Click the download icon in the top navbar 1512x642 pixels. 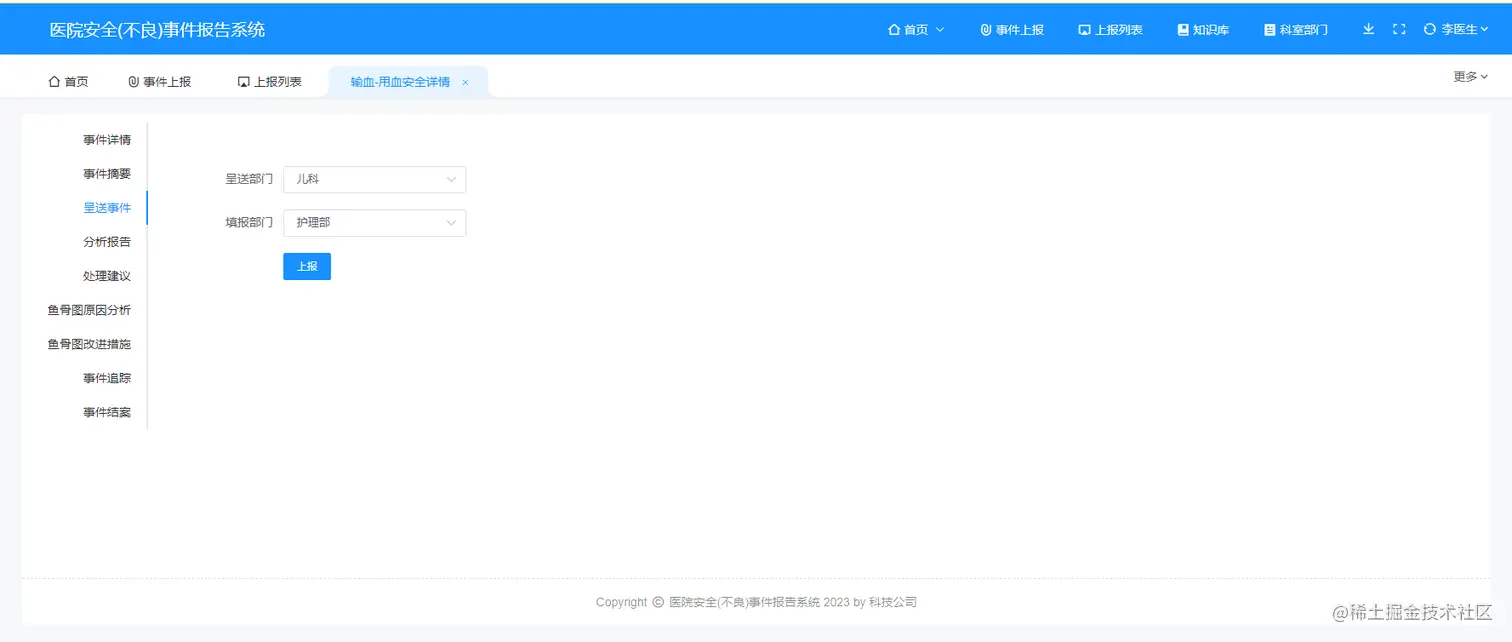1368,29
